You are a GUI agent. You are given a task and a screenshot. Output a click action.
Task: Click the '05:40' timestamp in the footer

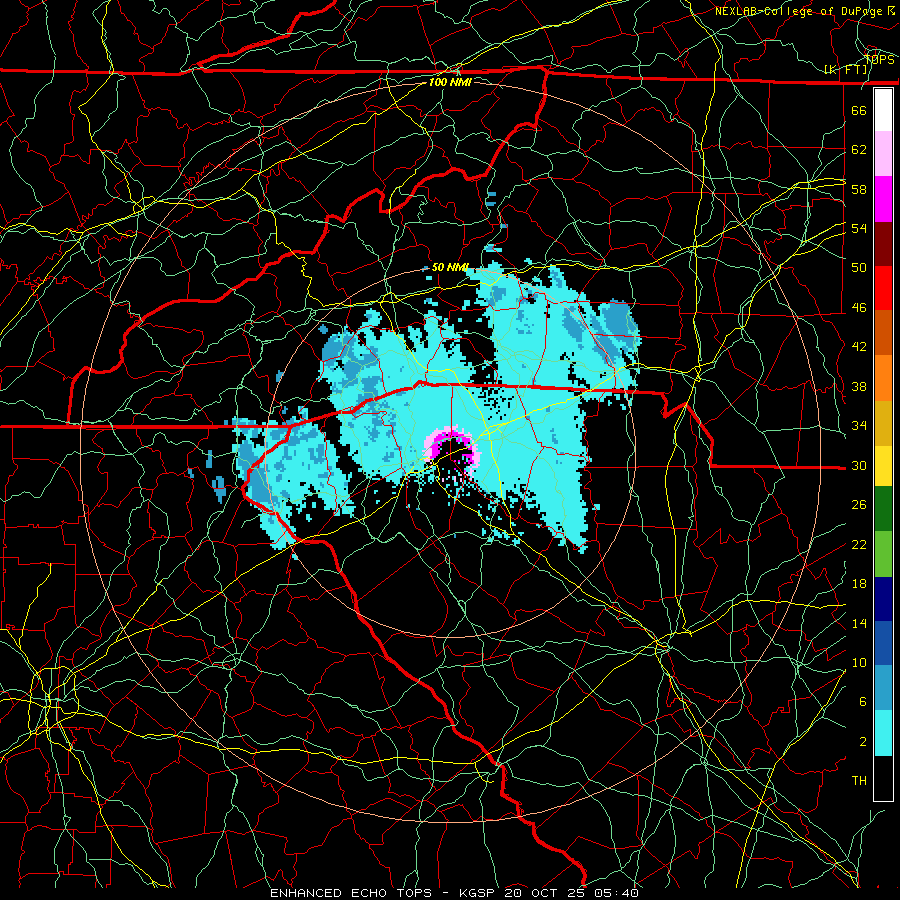(616, 893)
